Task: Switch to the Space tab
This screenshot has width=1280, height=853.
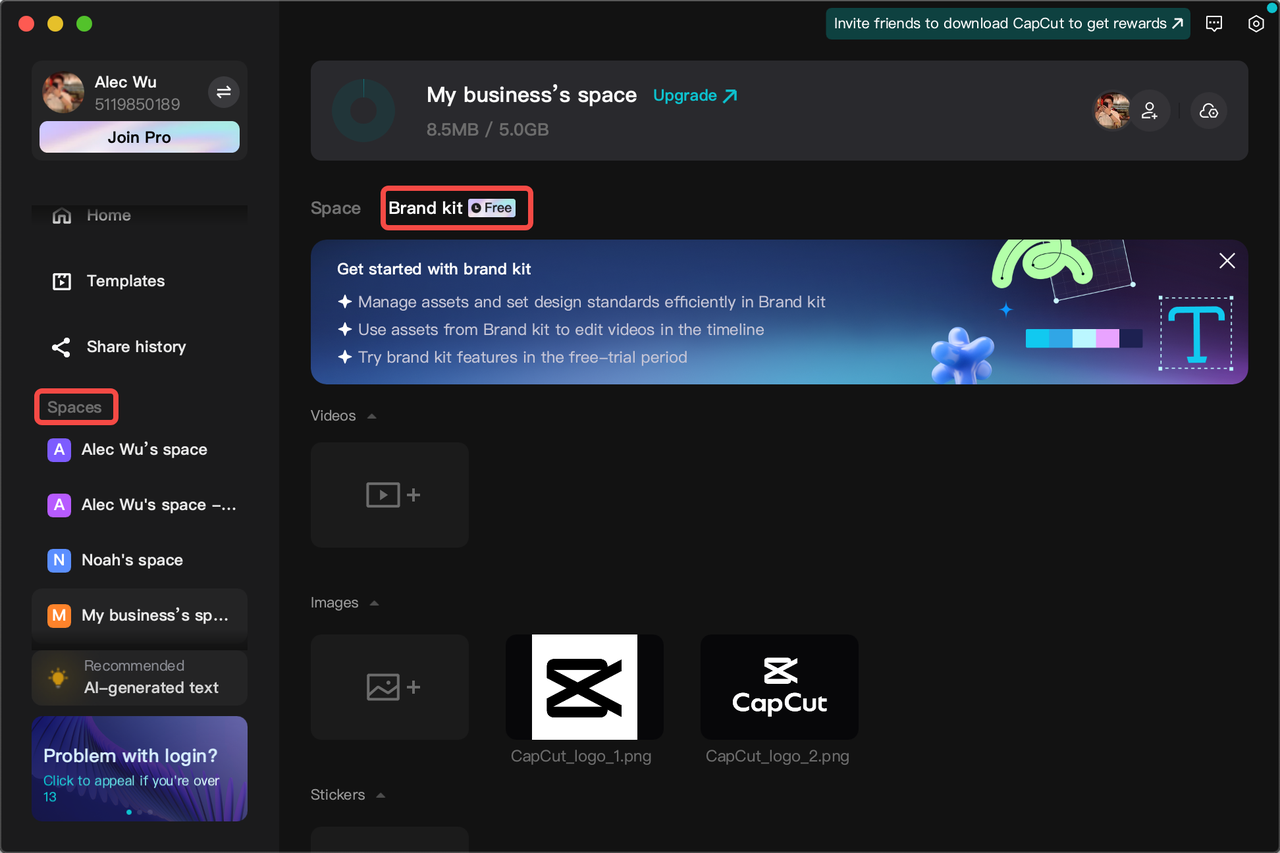Action: point(336,208)
